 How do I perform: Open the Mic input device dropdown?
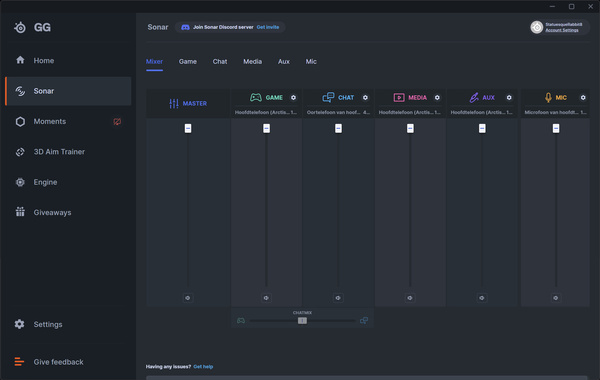click(x=555, y=112)
